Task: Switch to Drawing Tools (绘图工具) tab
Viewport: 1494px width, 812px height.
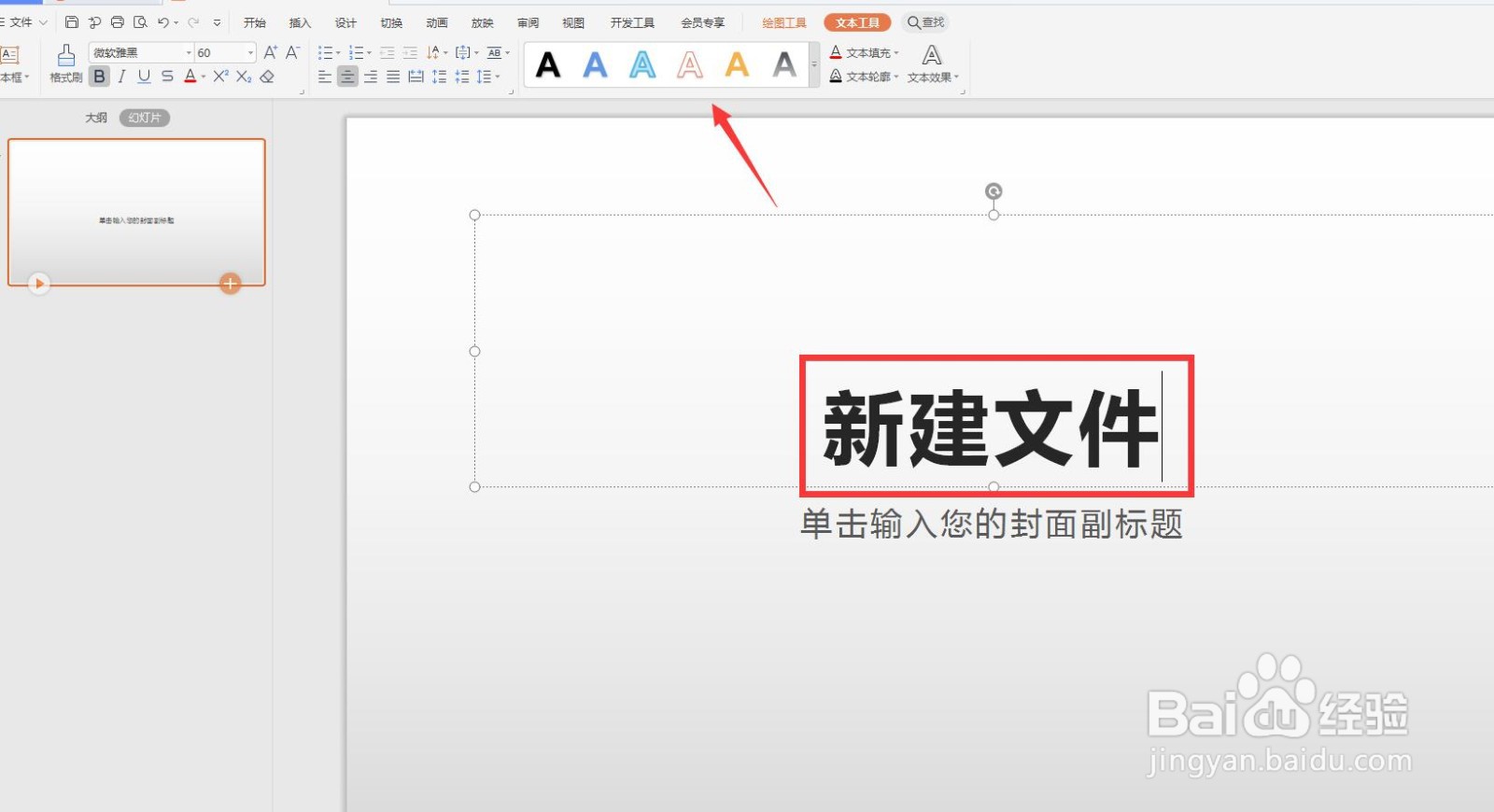Action: pyautogui.click(x=783, y=22)
